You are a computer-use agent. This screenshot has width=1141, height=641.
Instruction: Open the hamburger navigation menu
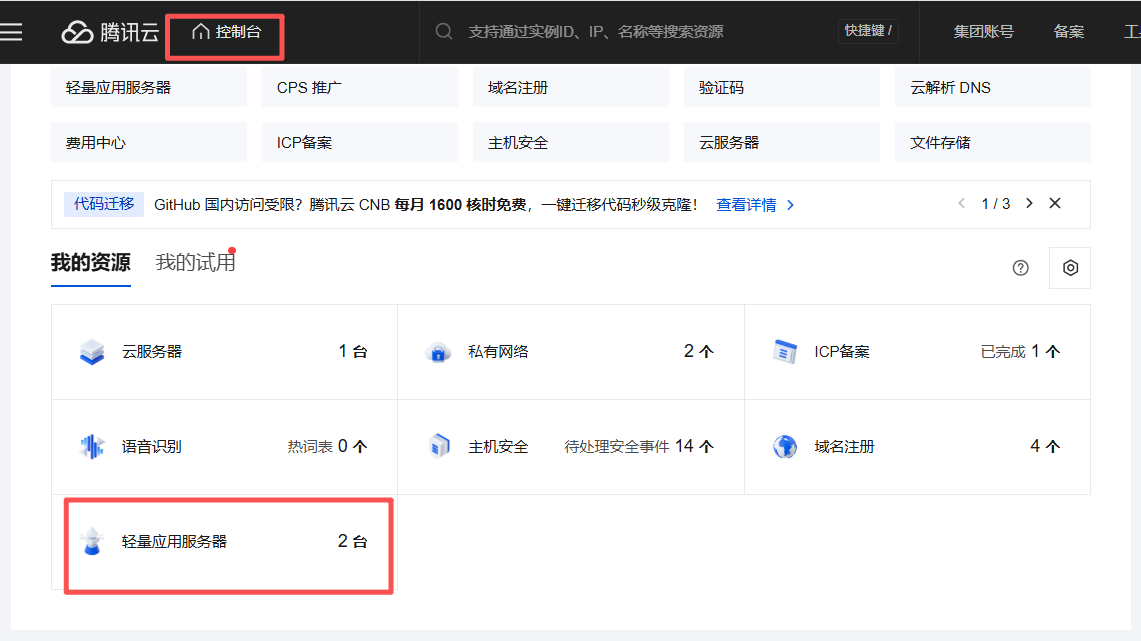pos(11,32)
